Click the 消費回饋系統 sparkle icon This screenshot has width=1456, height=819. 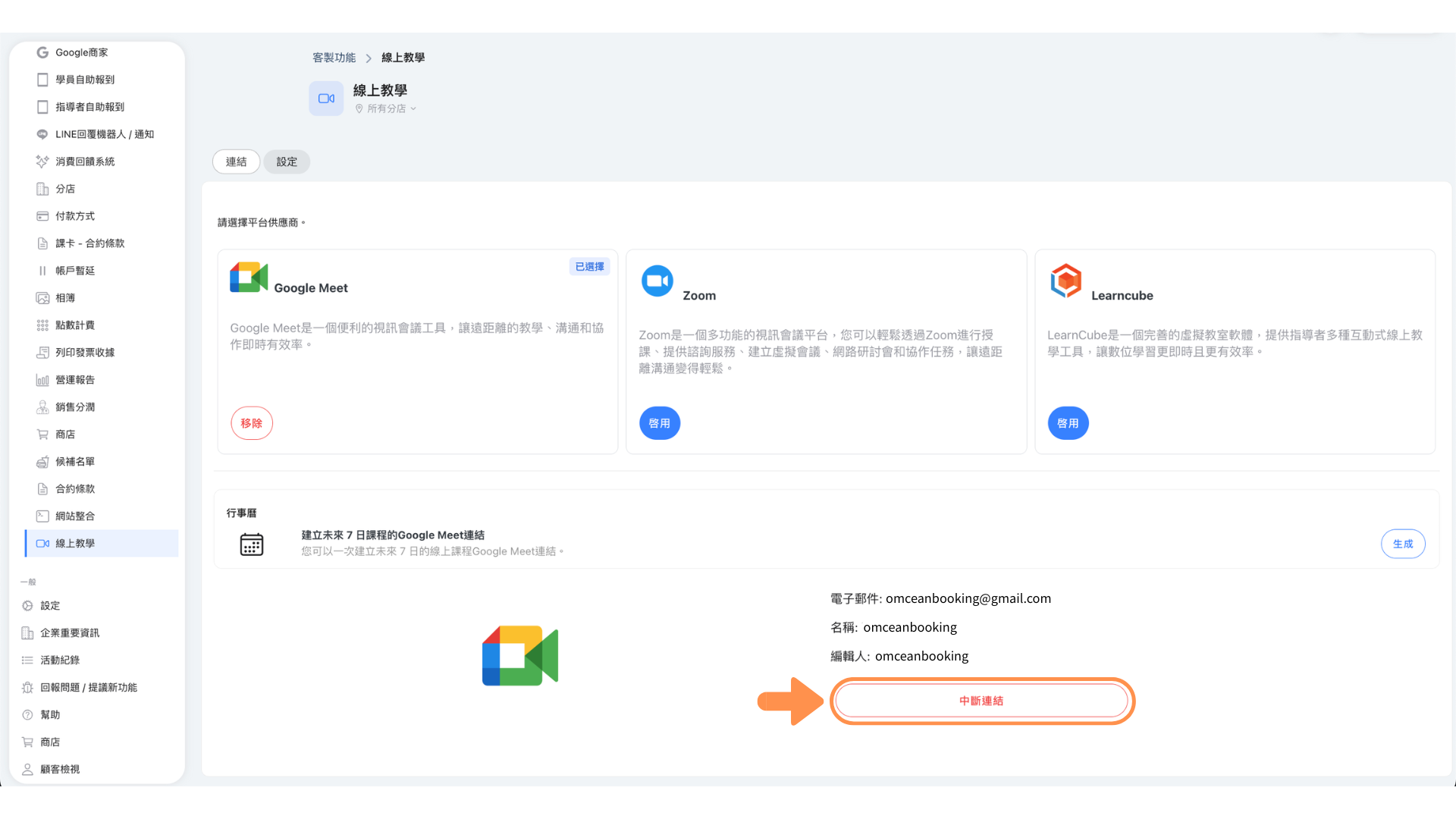point(42,162)
